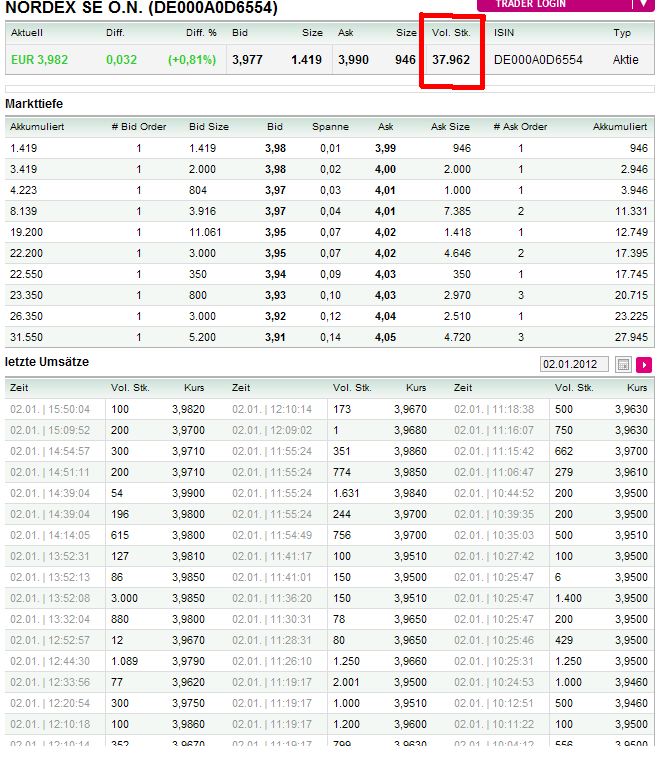Click the top Bid value 3,977
This screenshot has height=762, width=665.
(247, 60)
